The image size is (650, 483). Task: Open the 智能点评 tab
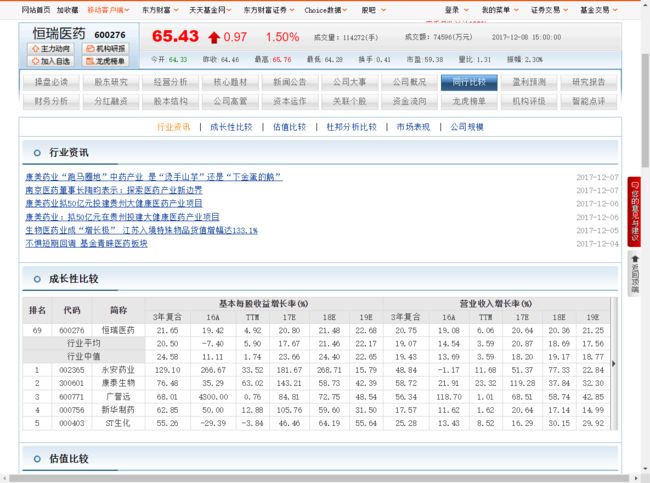[588, 101]
